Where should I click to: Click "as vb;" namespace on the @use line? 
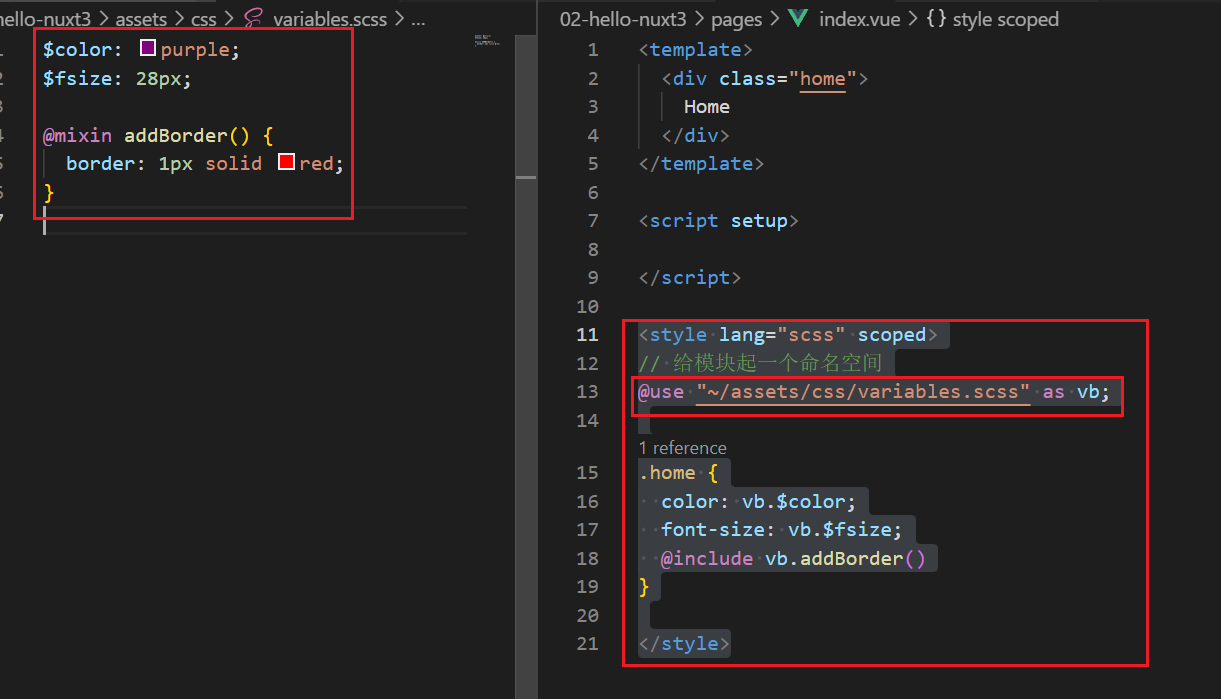1077,392
